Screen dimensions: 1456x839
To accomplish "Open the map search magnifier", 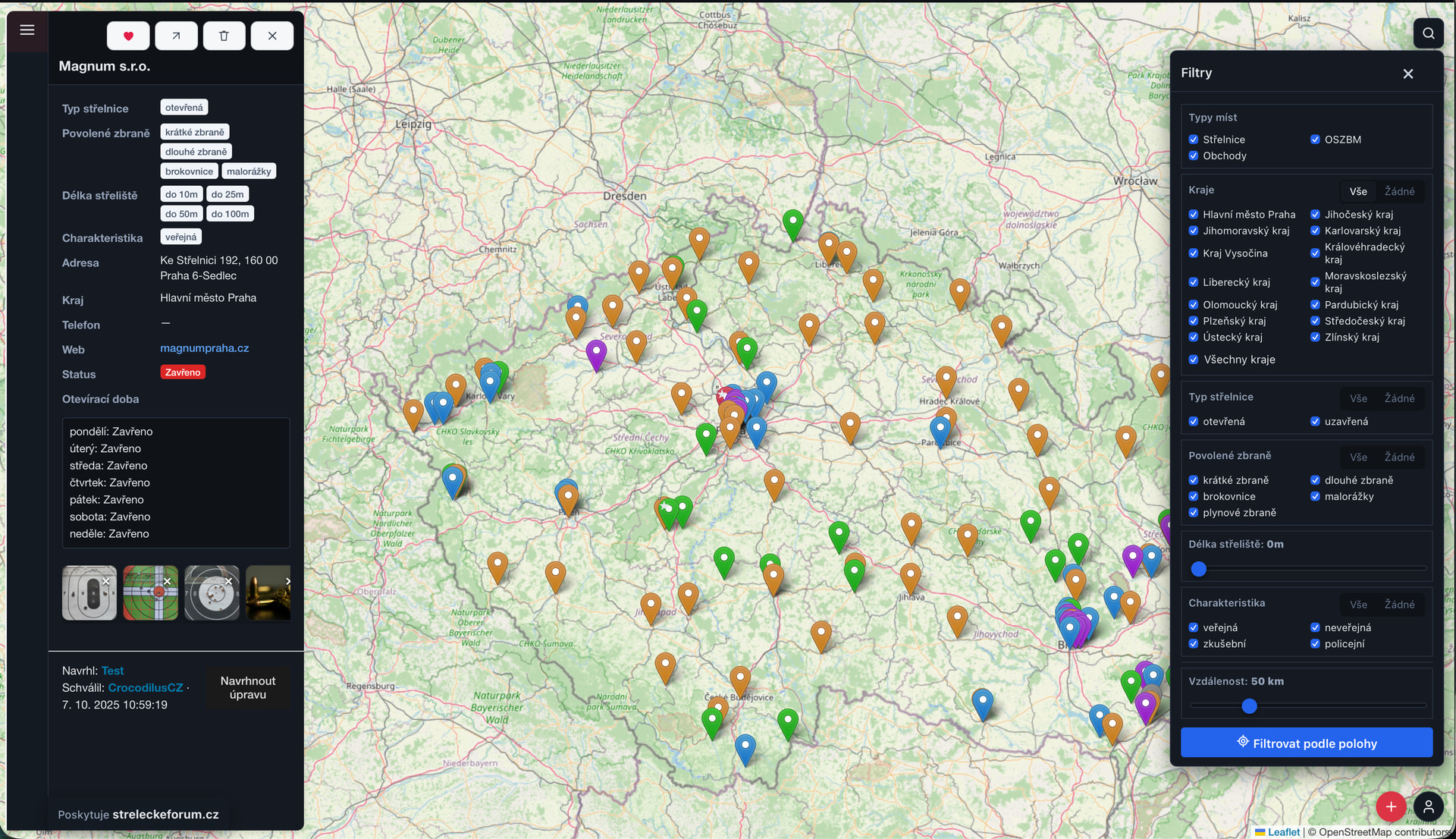I will point(1428,33).
